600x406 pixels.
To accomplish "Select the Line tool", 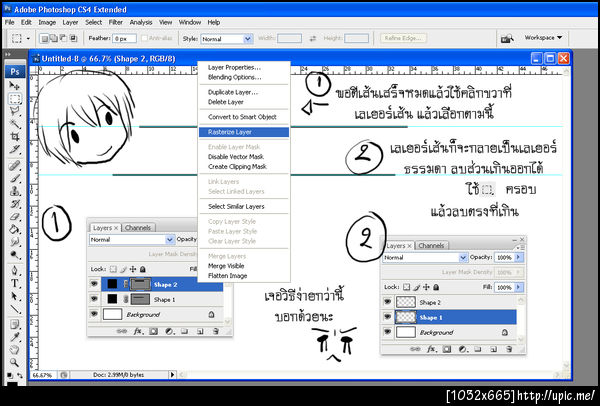I will pos(15,309).
